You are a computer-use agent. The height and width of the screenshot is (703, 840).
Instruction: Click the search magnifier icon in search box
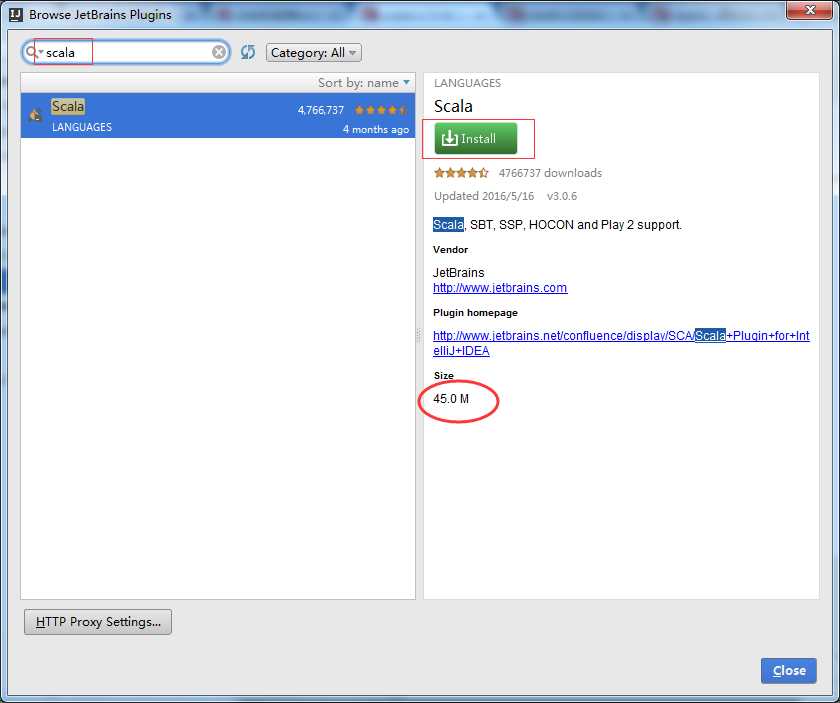point(33,52)
